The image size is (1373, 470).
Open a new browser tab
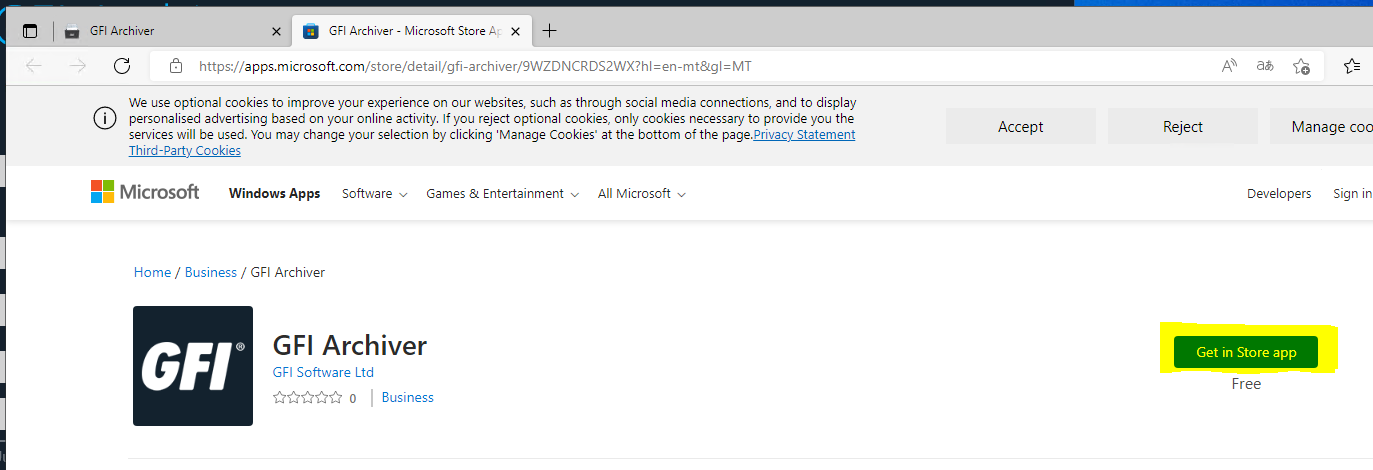pos(549,31)
